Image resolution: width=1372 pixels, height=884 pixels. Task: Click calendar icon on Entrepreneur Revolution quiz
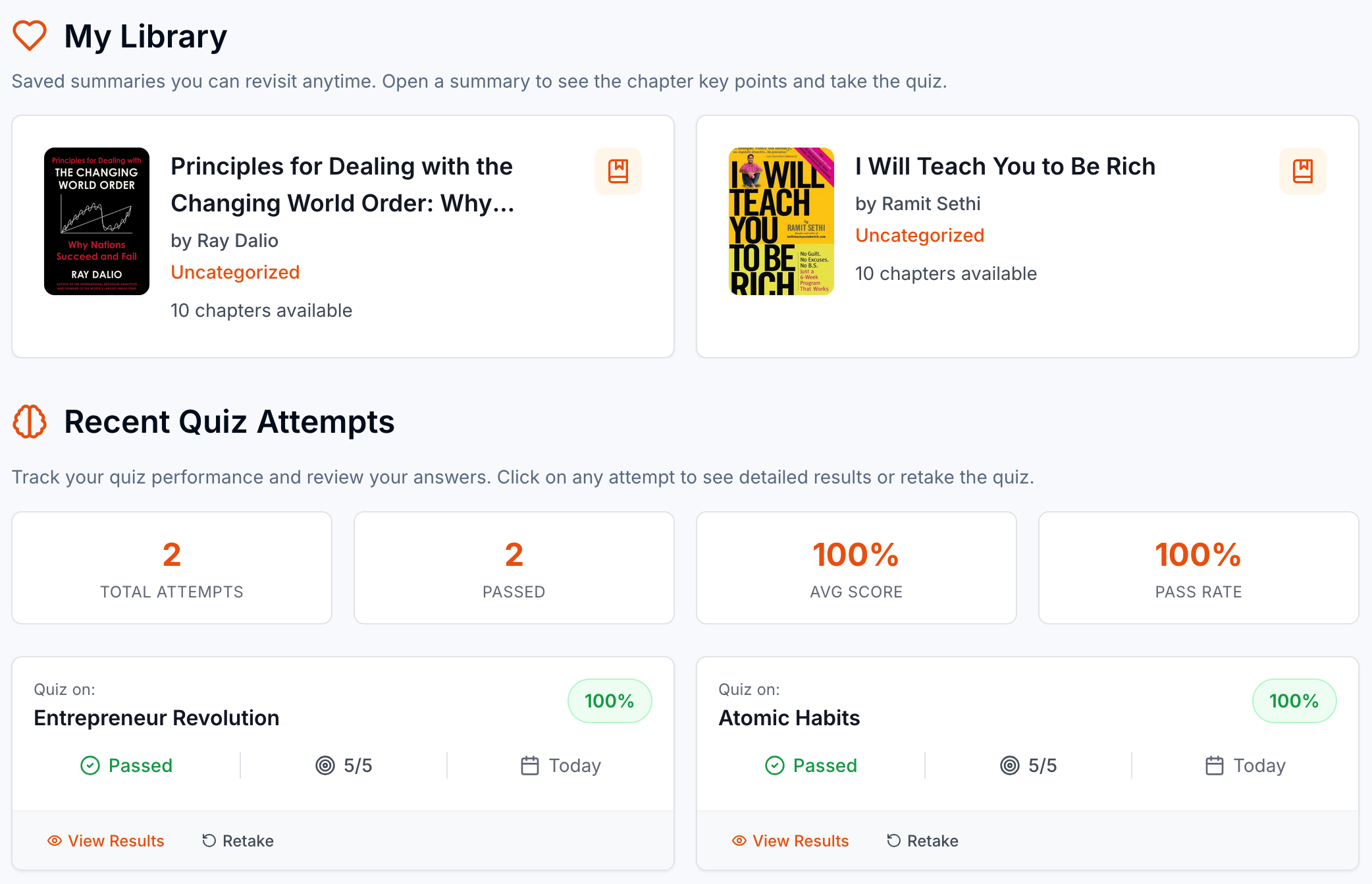pyautogui.click(x=530, y=765)
